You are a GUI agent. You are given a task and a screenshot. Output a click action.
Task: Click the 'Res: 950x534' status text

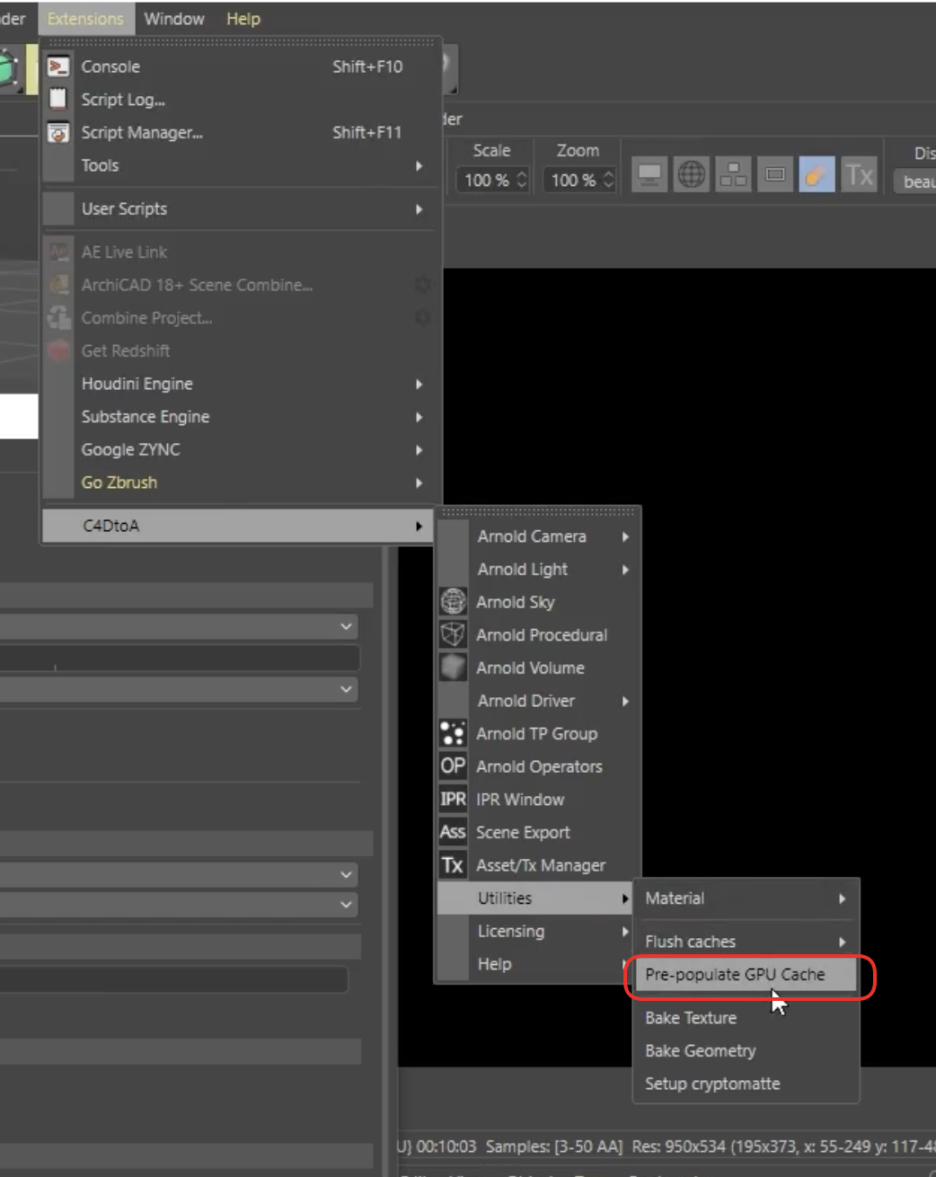pos(679,1147)
